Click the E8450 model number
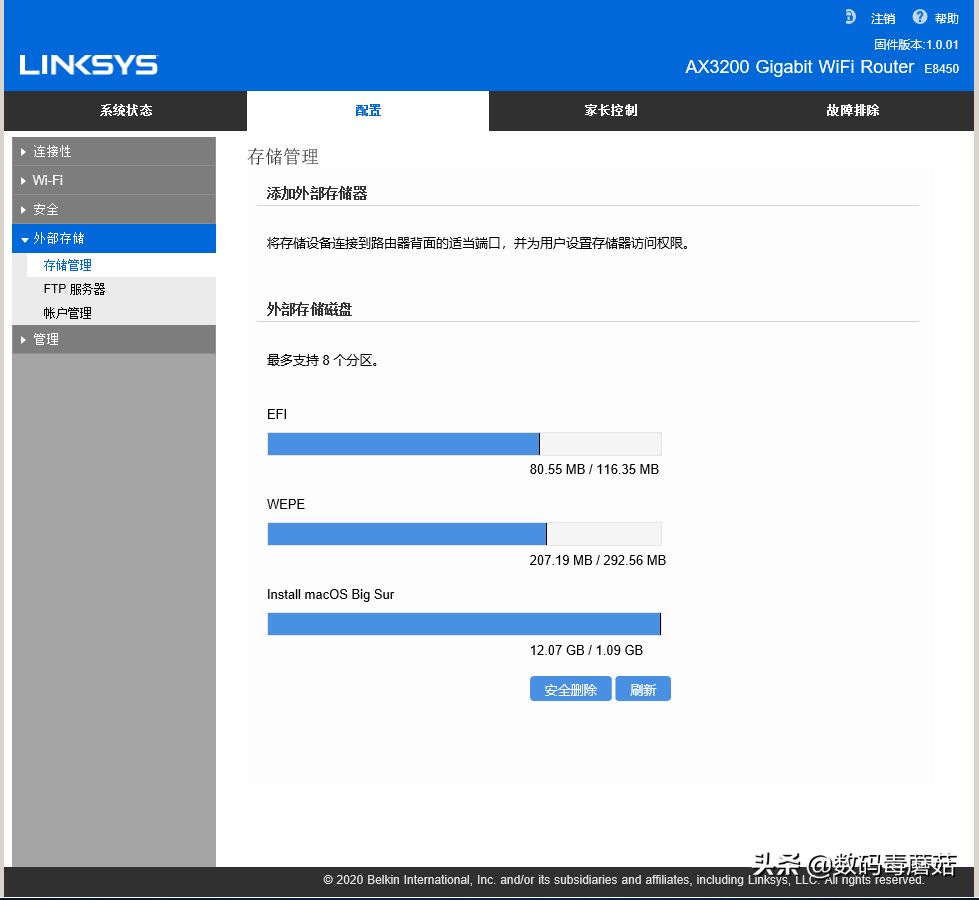Viewport: 979px width, 900px height. 942,68
